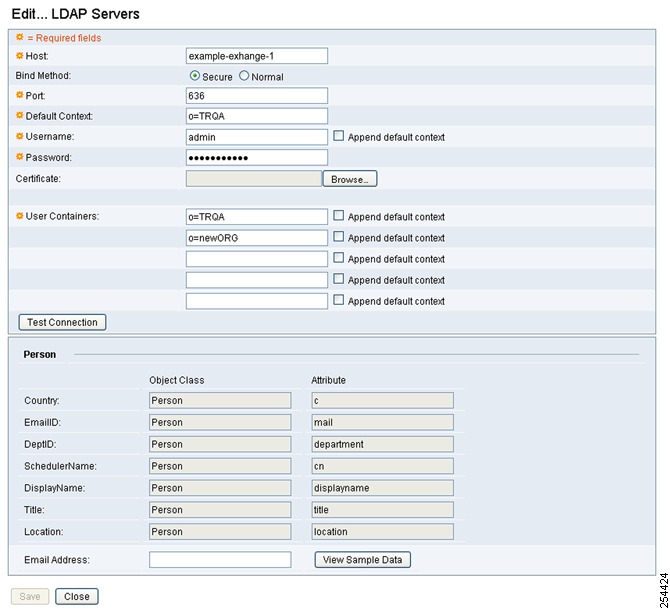Screen dimensions: 670x611
Task: Click the required-field star icon beside Password
Action: tap(20, 156)
